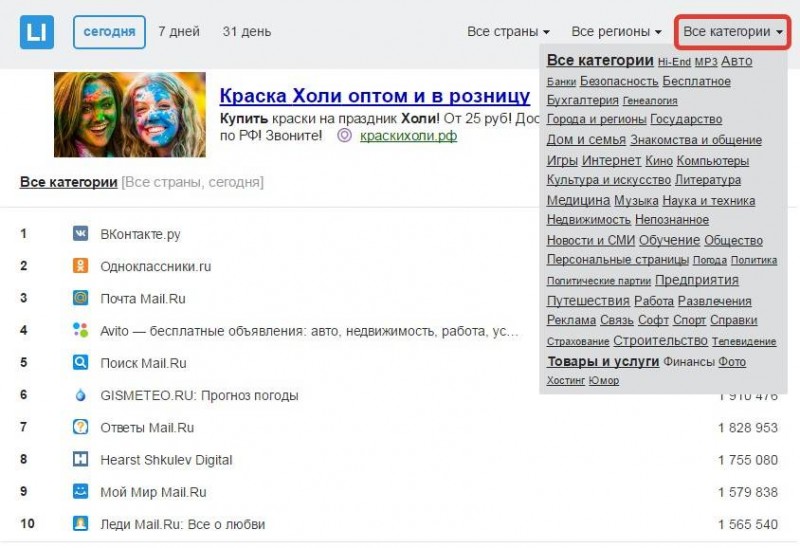Open the Hearst Shkulev Digital entry
This screenshot has width=800, height=548.
coord(166,460)
